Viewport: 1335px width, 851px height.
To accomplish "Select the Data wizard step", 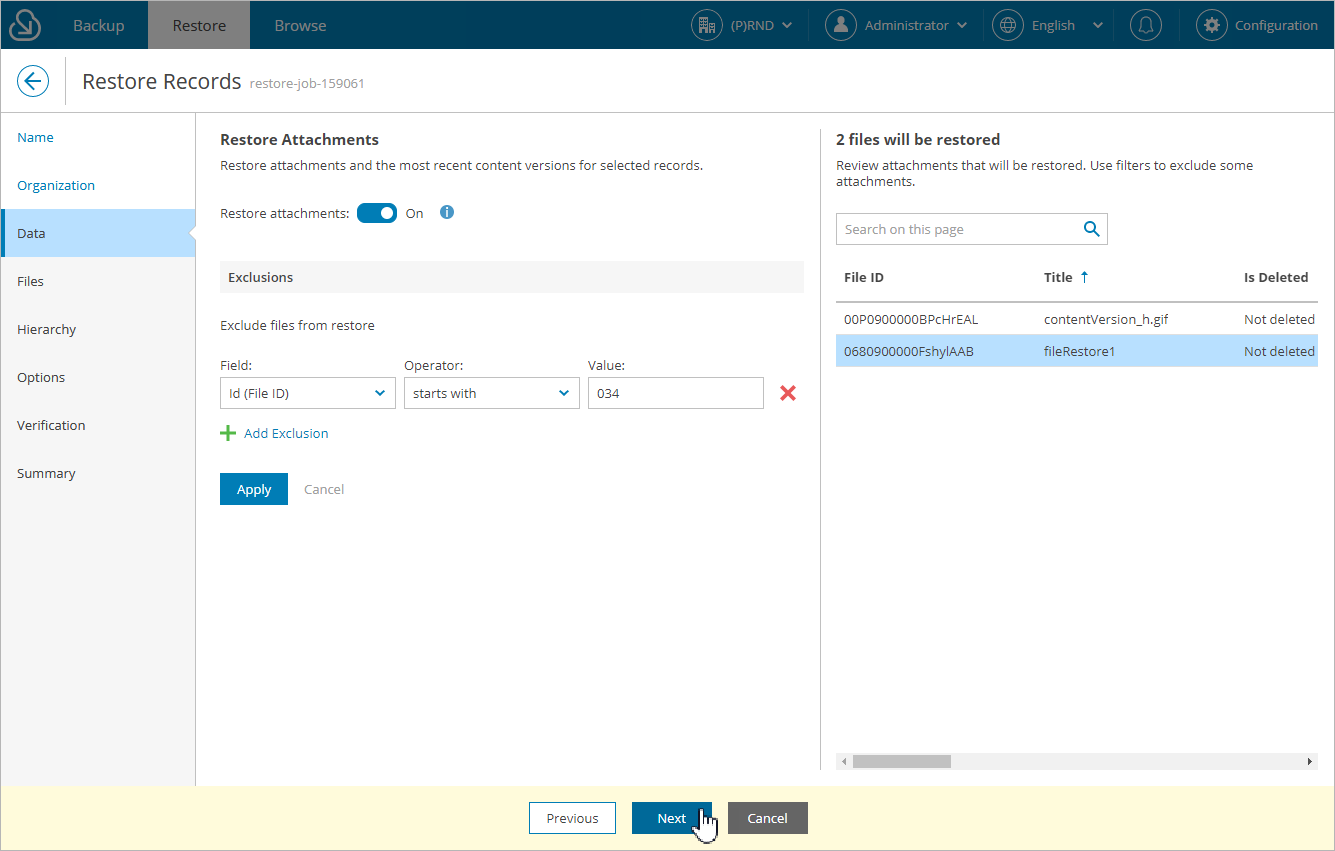I will coord(98,233).
